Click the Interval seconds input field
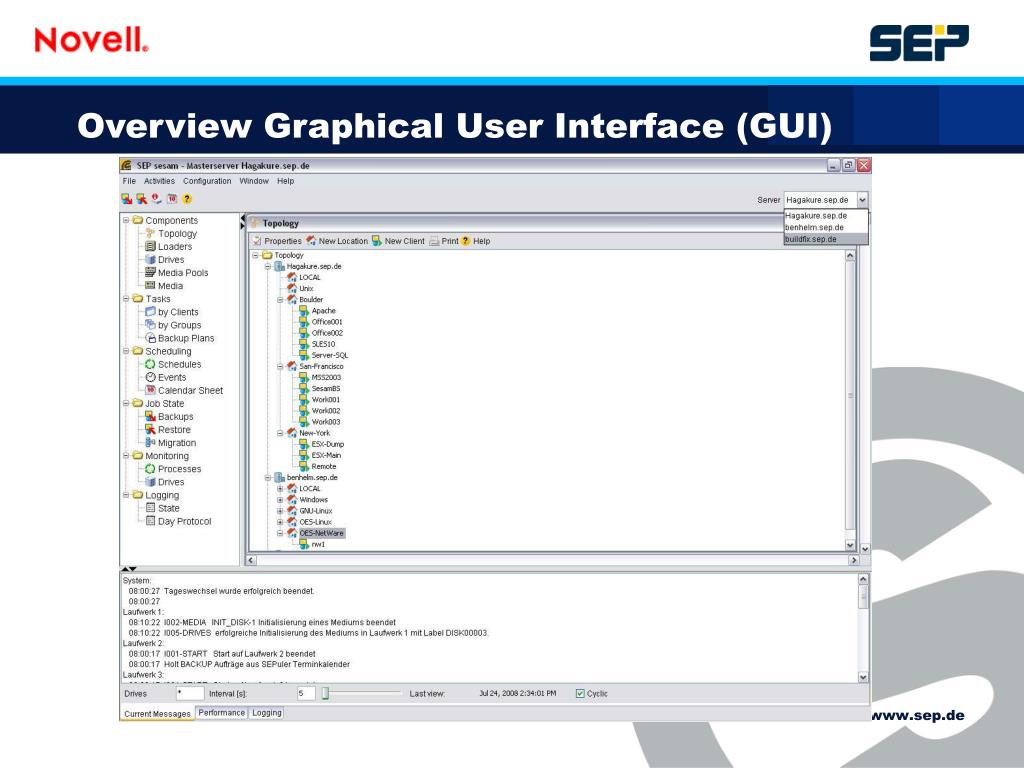 pos(306,694)
